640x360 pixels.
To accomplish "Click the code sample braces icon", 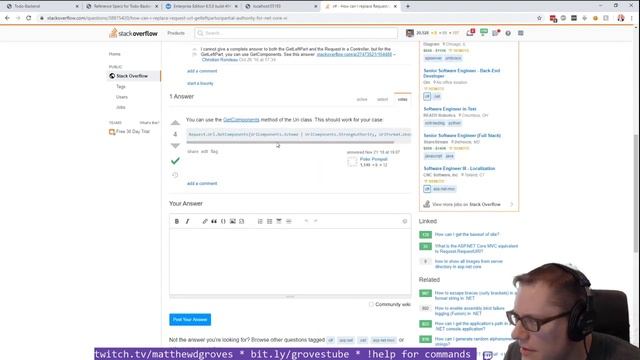I will (x=223, y=221).
